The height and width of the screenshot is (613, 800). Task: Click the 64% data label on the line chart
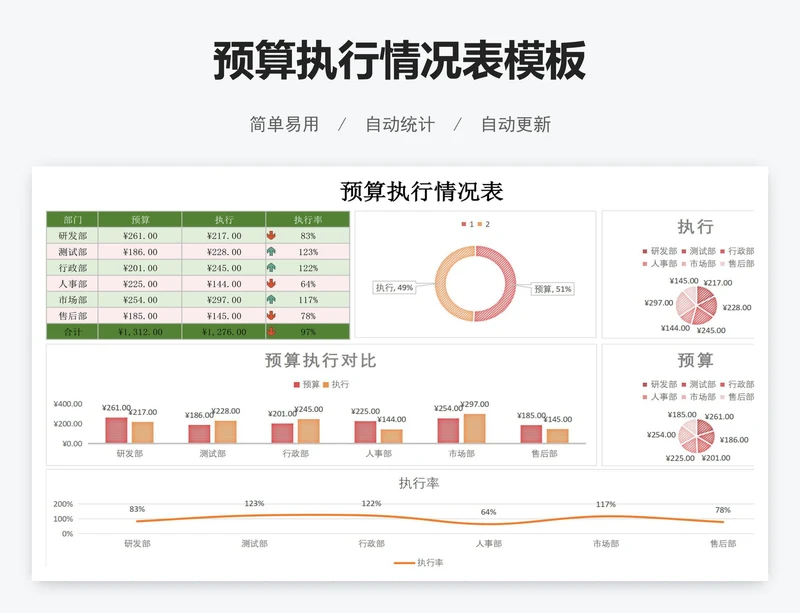pos(488,512)
